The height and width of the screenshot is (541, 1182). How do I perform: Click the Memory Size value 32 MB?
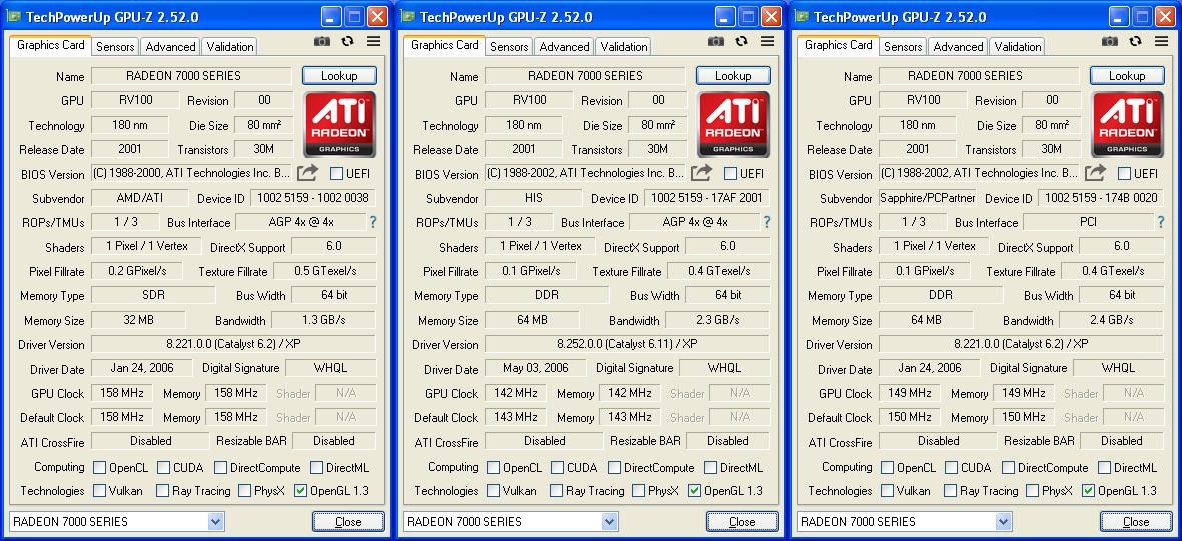(x=138, y=319)
